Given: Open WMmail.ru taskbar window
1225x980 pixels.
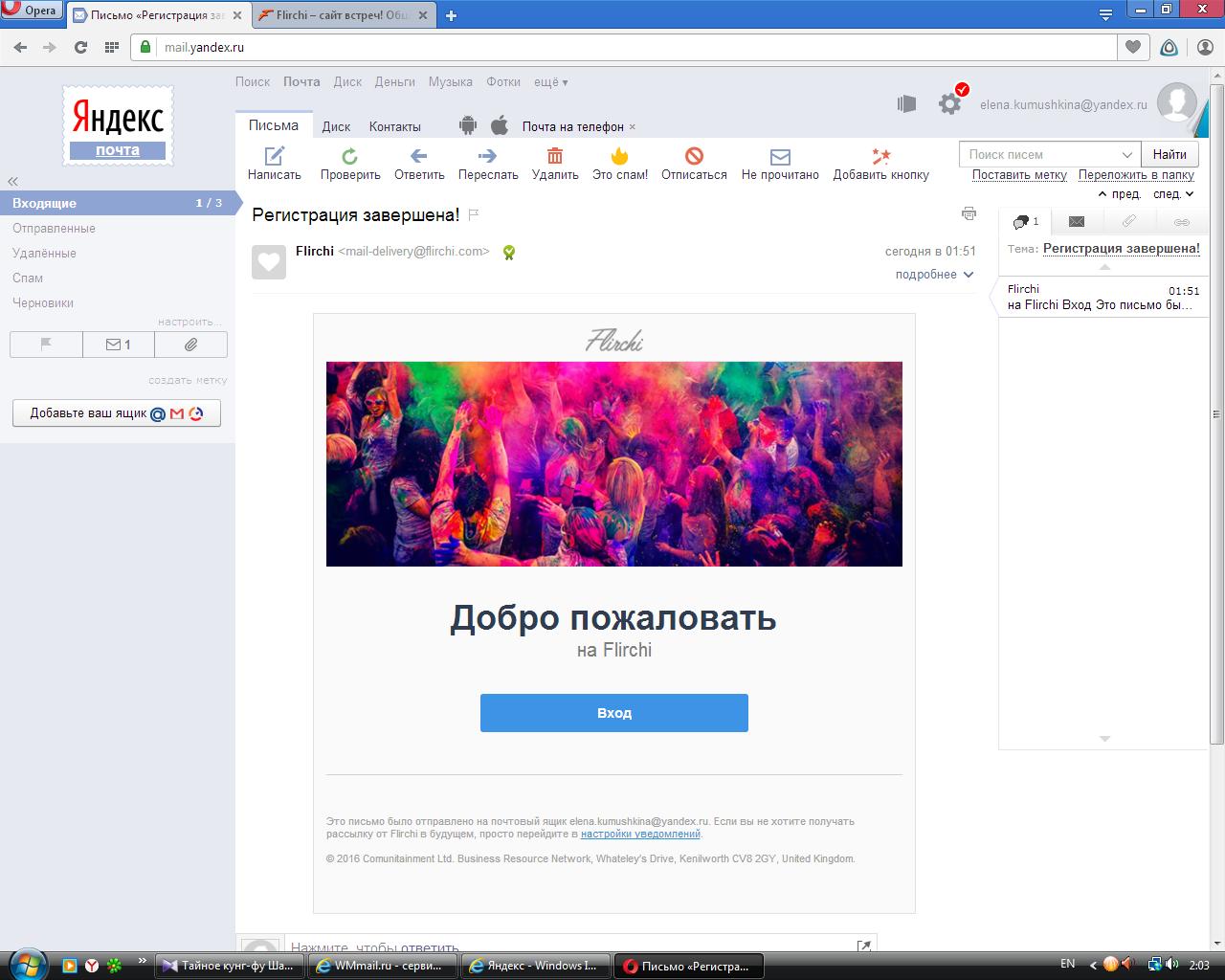Looking at the screenshot, I should click(x=383, y=966).
